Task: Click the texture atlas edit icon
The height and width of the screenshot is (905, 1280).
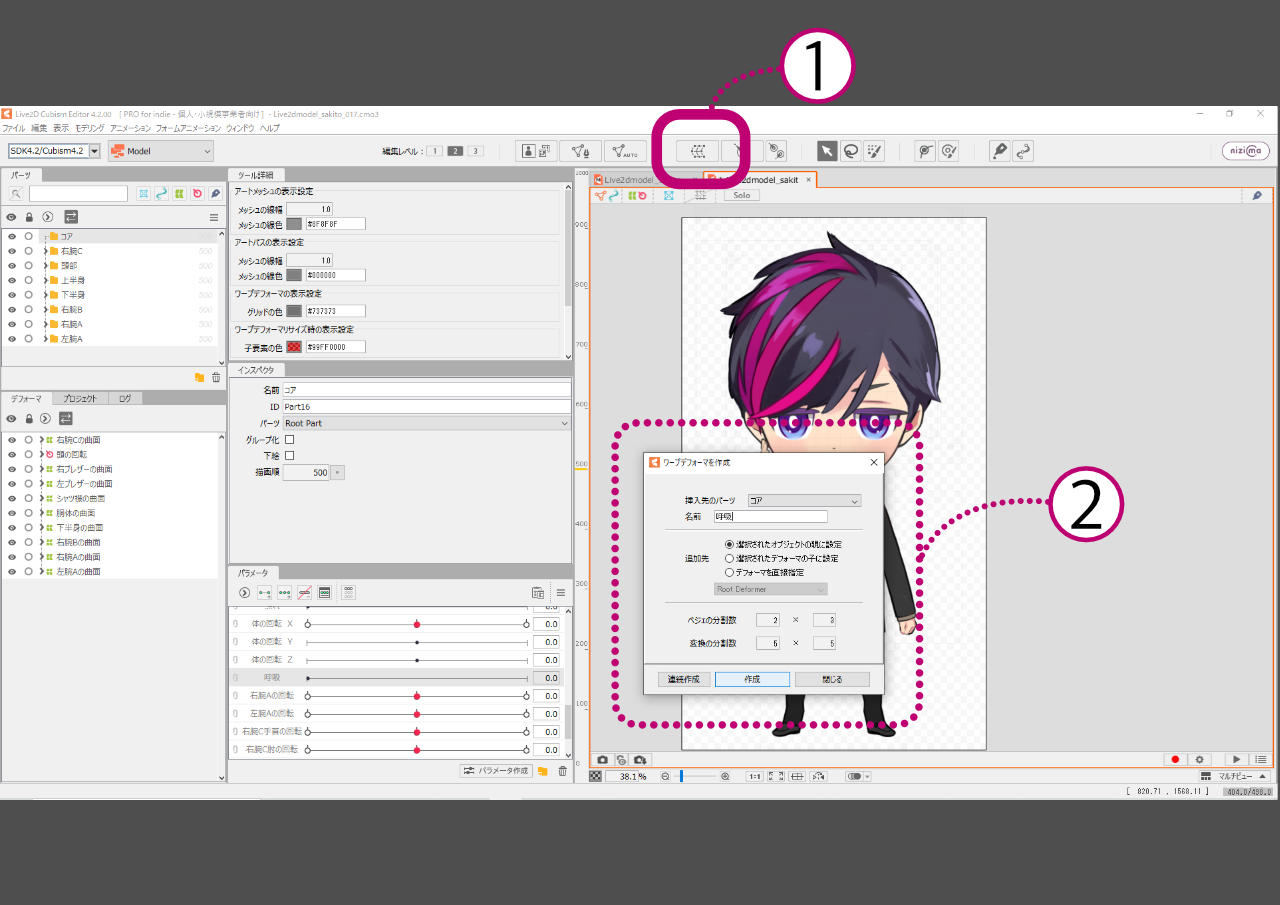Action: [537, 151]
